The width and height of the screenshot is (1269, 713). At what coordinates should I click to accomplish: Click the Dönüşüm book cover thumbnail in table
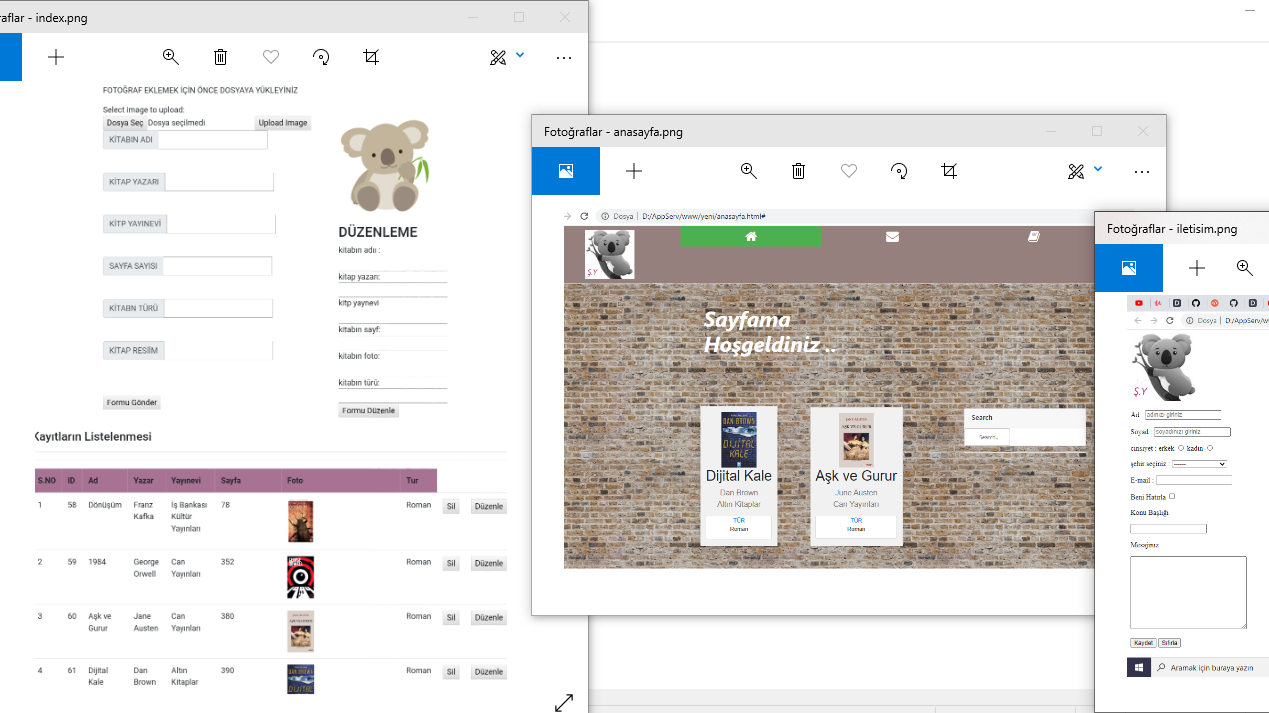point(300,522)
